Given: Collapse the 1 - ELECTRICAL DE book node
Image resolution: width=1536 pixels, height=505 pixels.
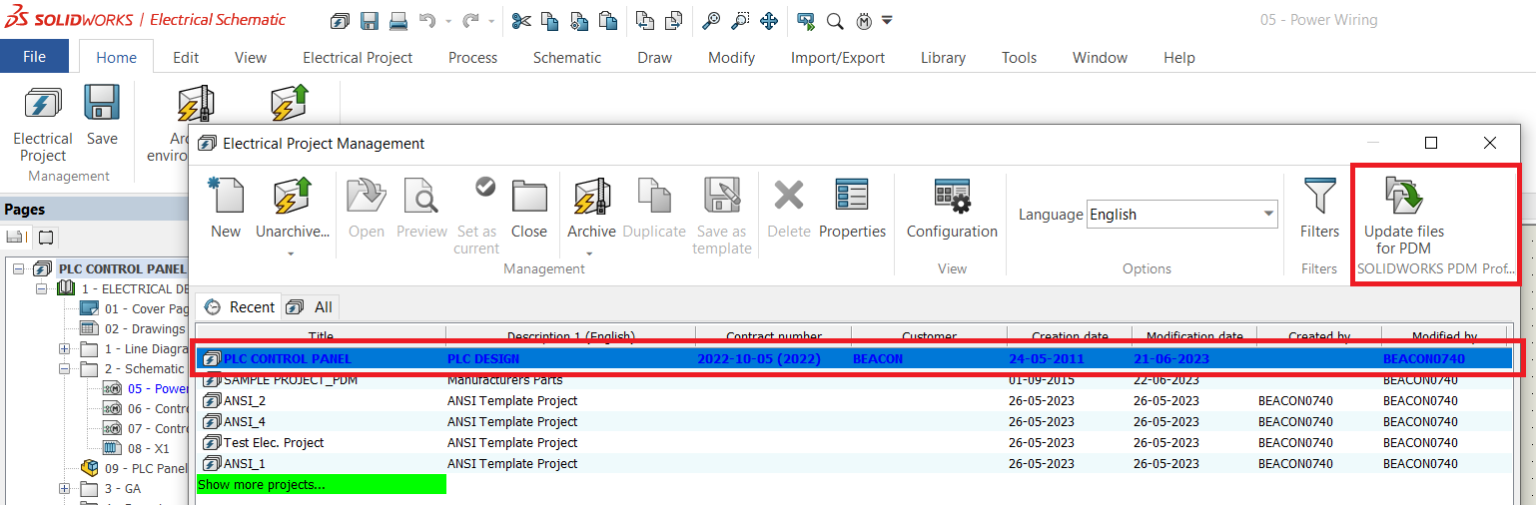Looking at the screenshot, I should [x=42, y=288].
